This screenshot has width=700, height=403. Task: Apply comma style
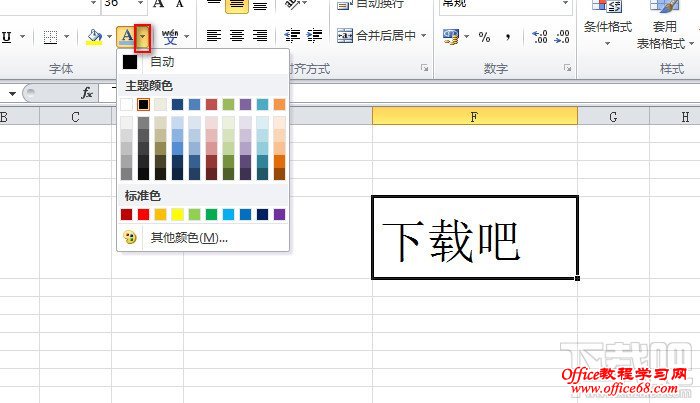point(508,37)
